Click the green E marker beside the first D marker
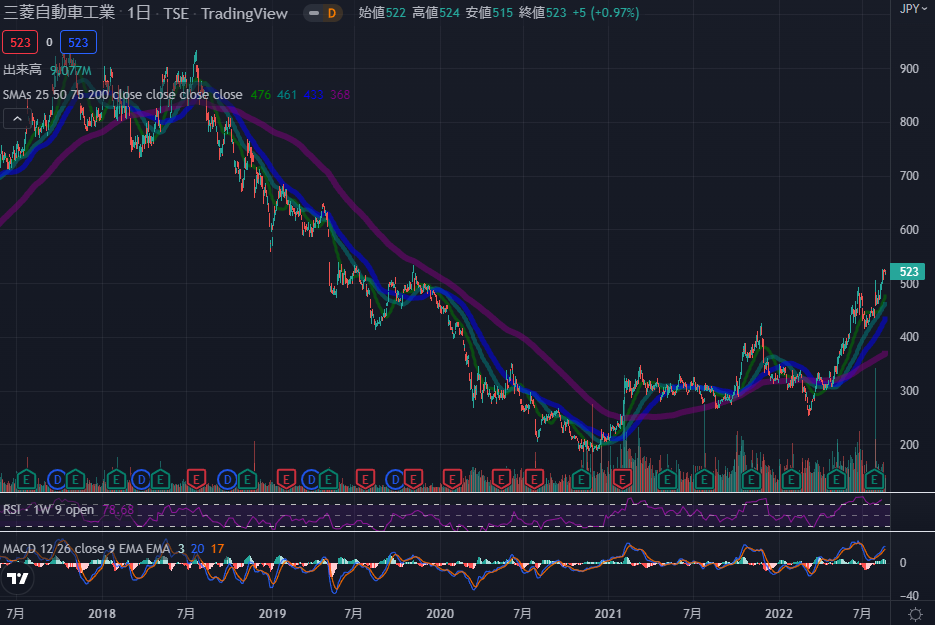This screenshot has width=935, height=625. 75,479
